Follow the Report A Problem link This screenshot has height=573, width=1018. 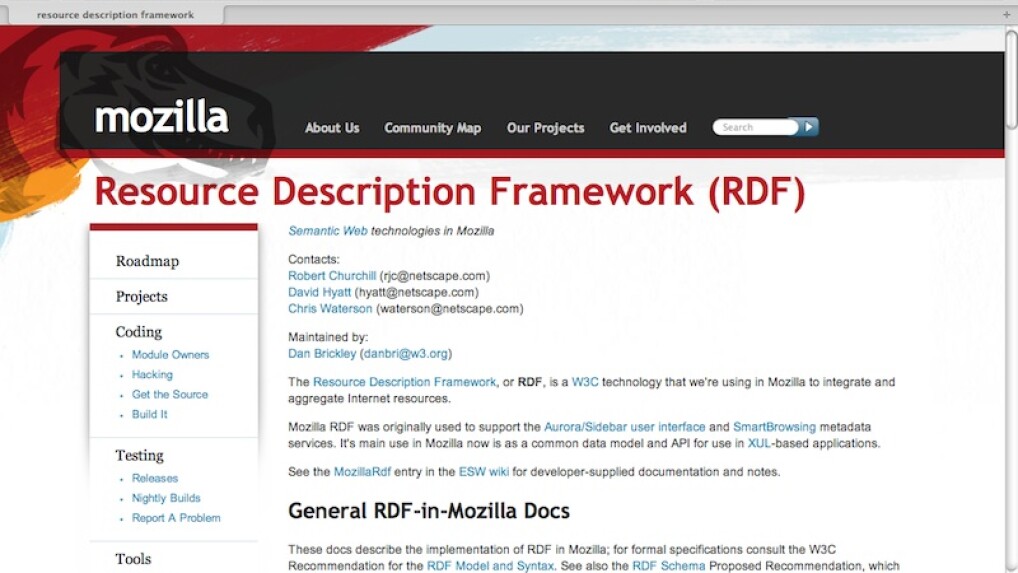pos(176,518)
